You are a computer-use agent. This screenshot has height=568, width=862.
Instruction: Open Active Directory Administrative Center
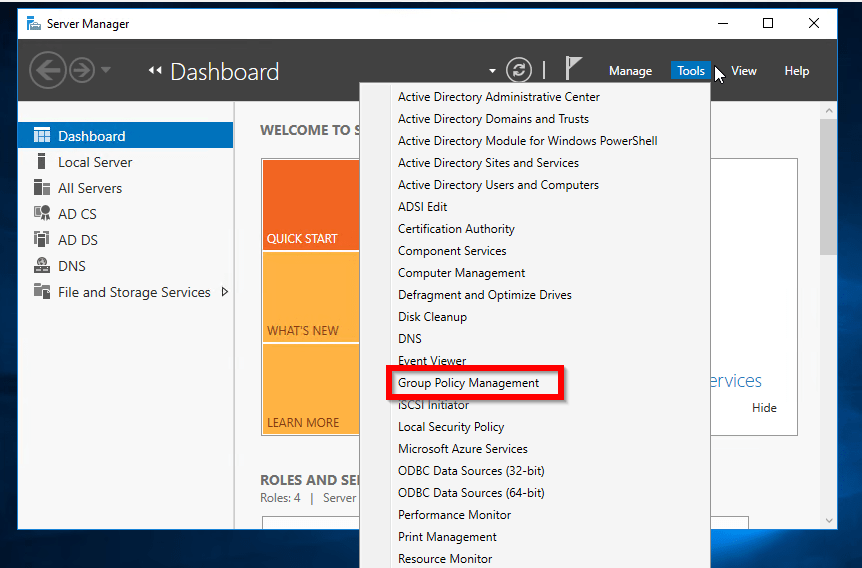(x=499, y=97)
